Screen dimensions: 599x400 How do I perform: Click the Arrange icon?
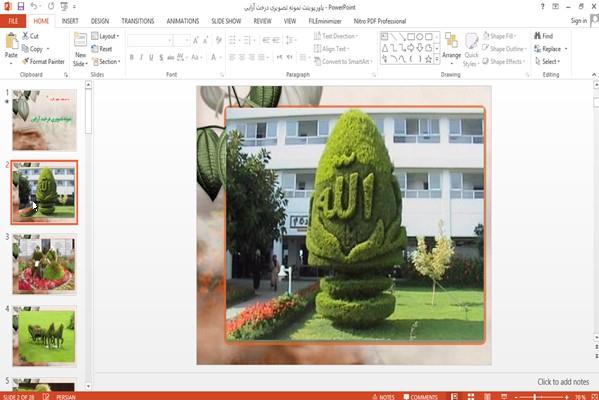pyautogui.click(x=452, y=40)
